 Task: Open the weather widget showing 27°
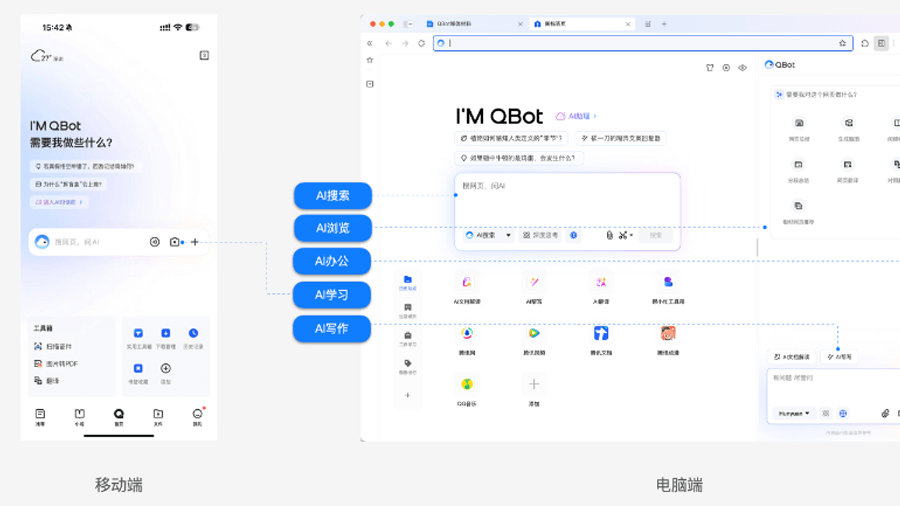point(46,56)
